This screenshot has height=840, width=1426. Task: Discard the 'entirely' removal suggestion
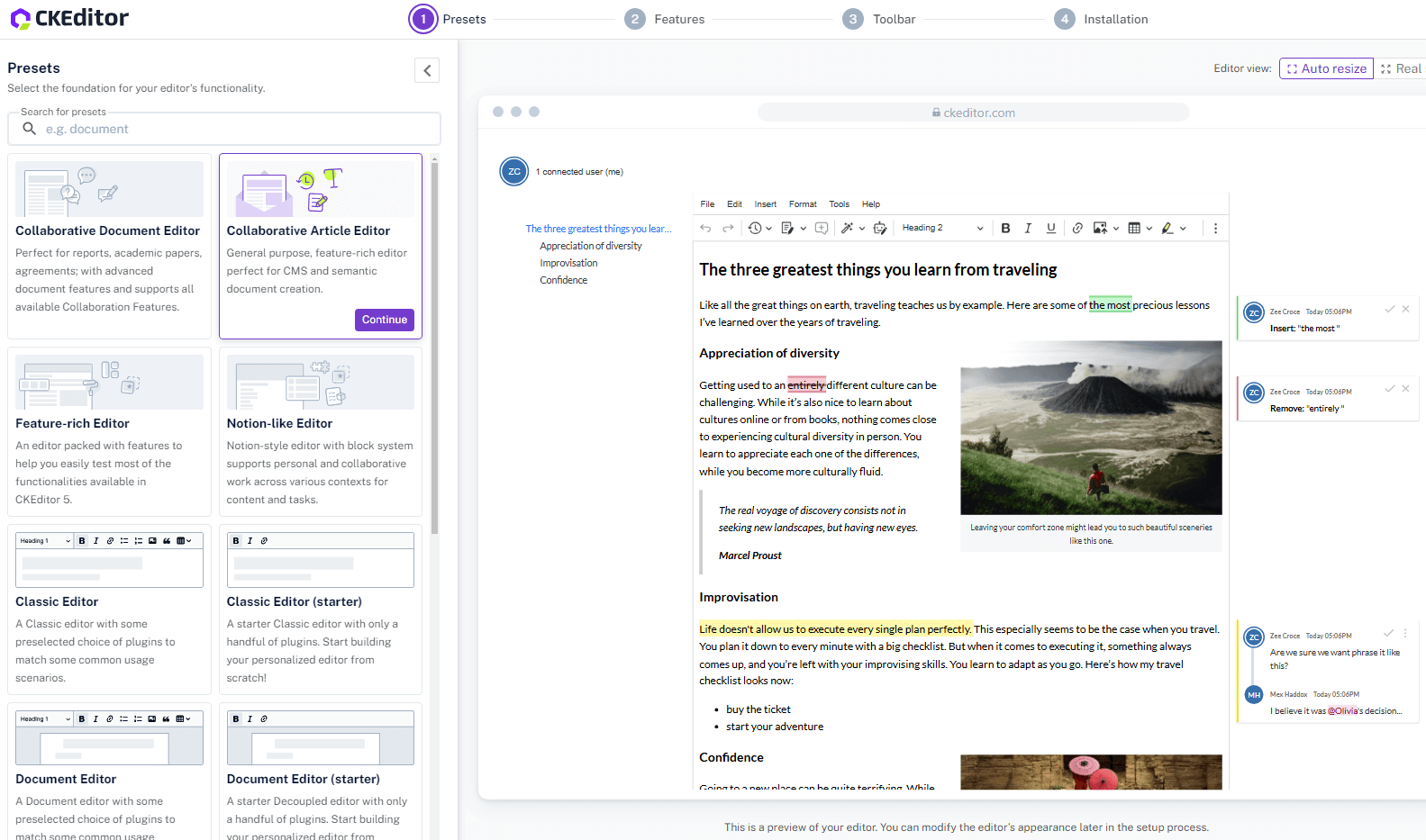click(1405, 389)
